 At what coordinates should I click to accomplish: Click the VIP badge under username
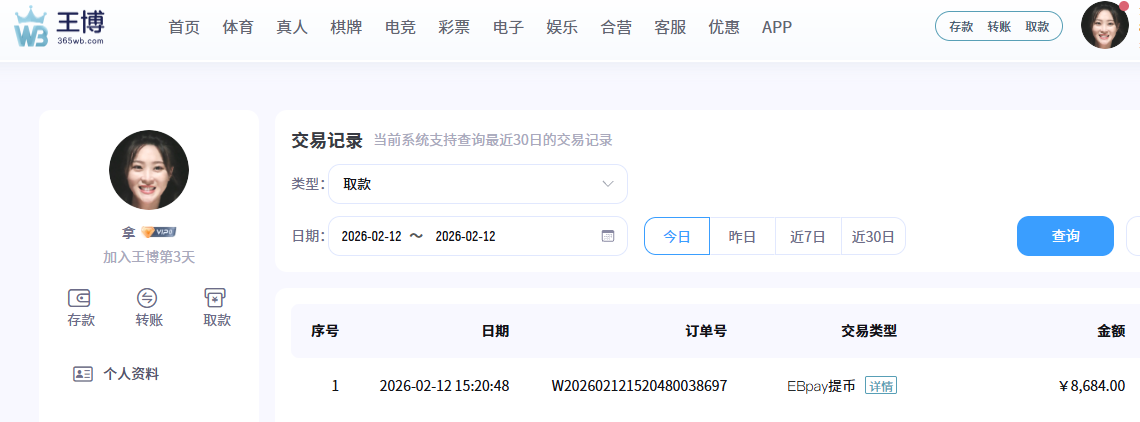[x=159, y=232]
